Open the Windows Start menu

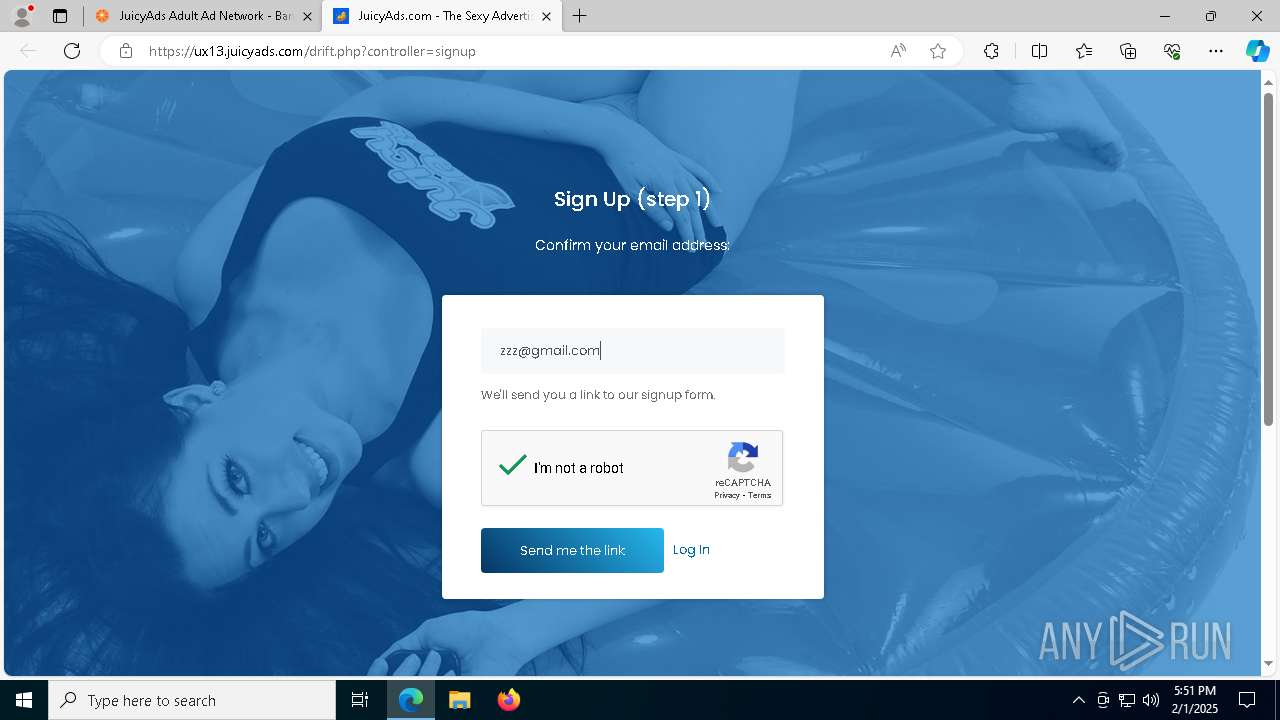(24, 700)
